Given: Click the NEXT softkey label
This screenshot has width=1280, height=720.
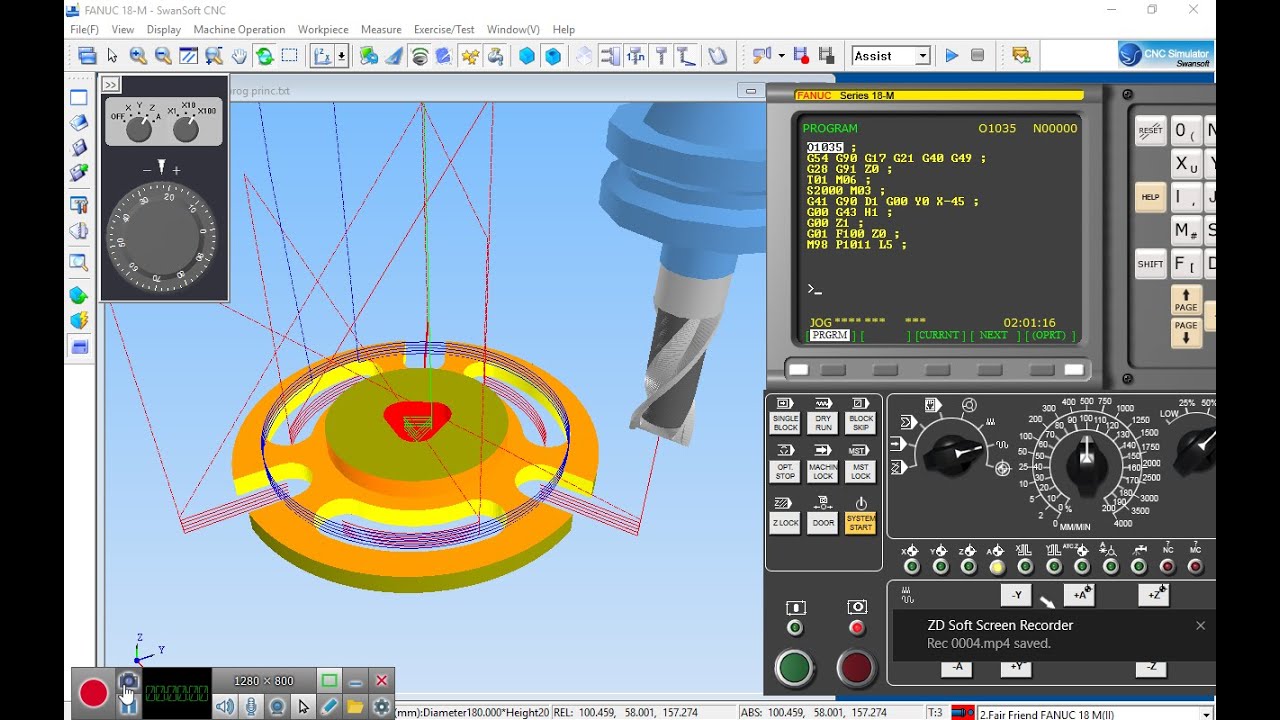Looking at the screenshot, I should coord(993,335).
